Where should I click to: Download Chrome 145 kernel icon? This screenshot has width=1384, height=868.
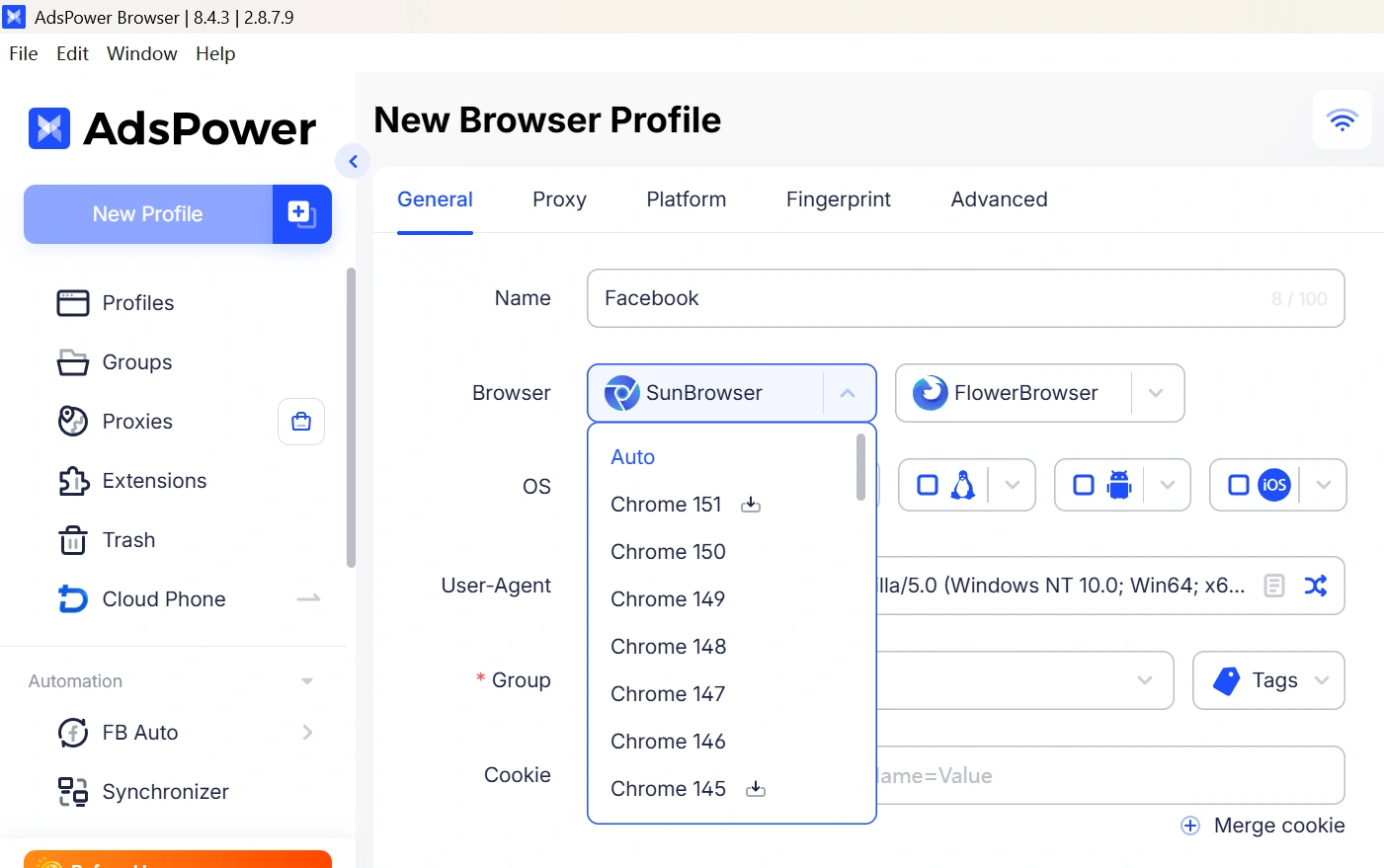click(x=756, y=789)
